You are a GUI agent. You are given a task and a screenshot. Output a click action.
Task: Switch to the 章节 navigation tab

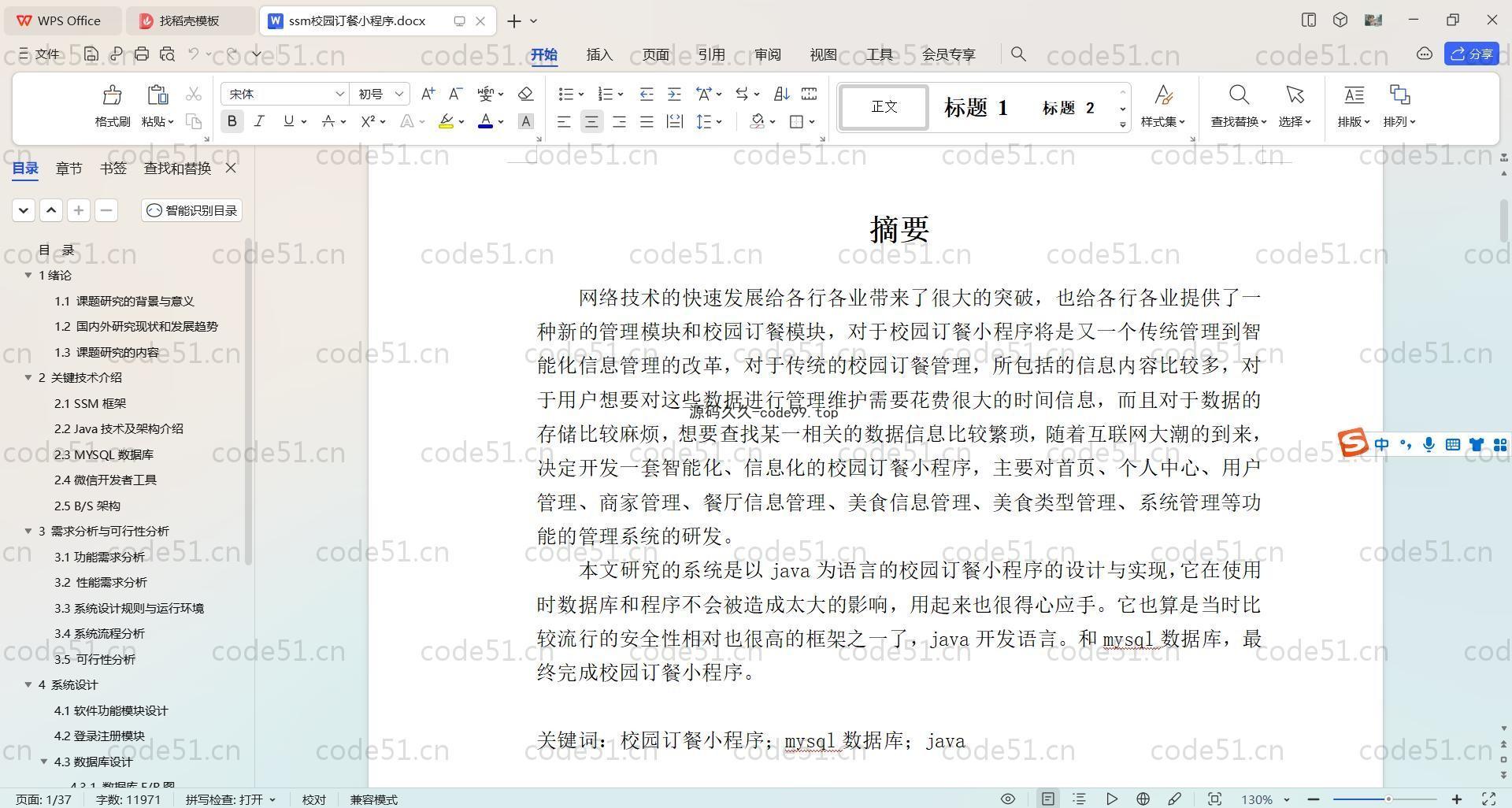pyautogui.click(x=69, y=168)
